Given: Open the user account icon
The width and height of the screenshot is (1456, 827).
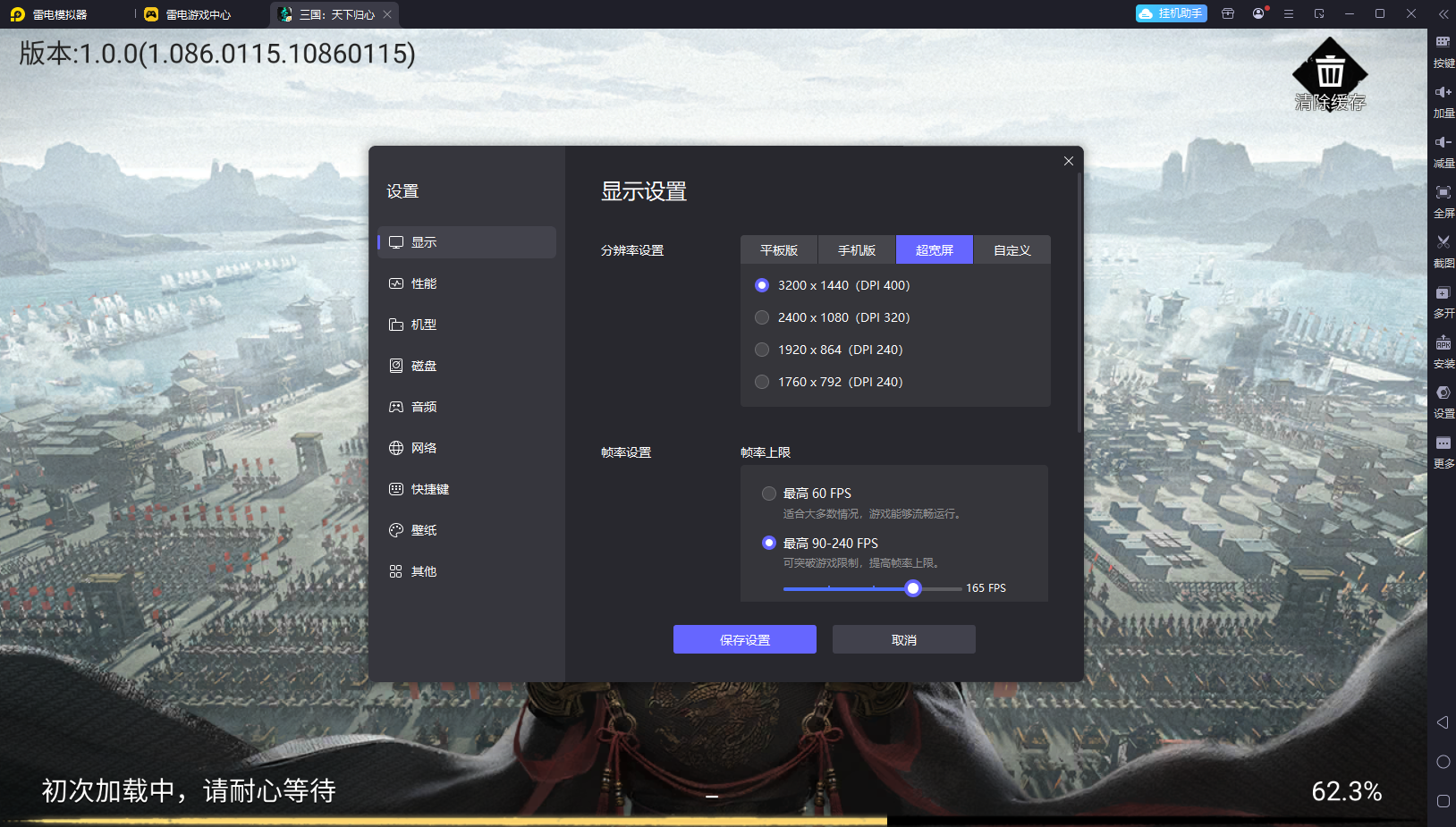Looking at the screenshot, I should pos(1258,13).
